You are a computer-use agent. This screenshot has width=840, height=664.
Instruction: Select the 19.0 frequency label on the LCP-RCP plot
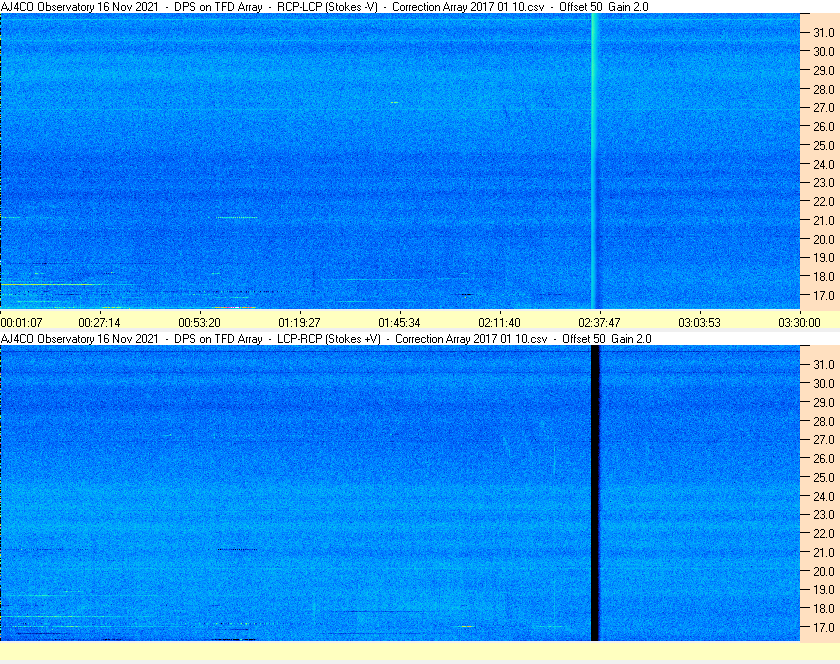823,590
